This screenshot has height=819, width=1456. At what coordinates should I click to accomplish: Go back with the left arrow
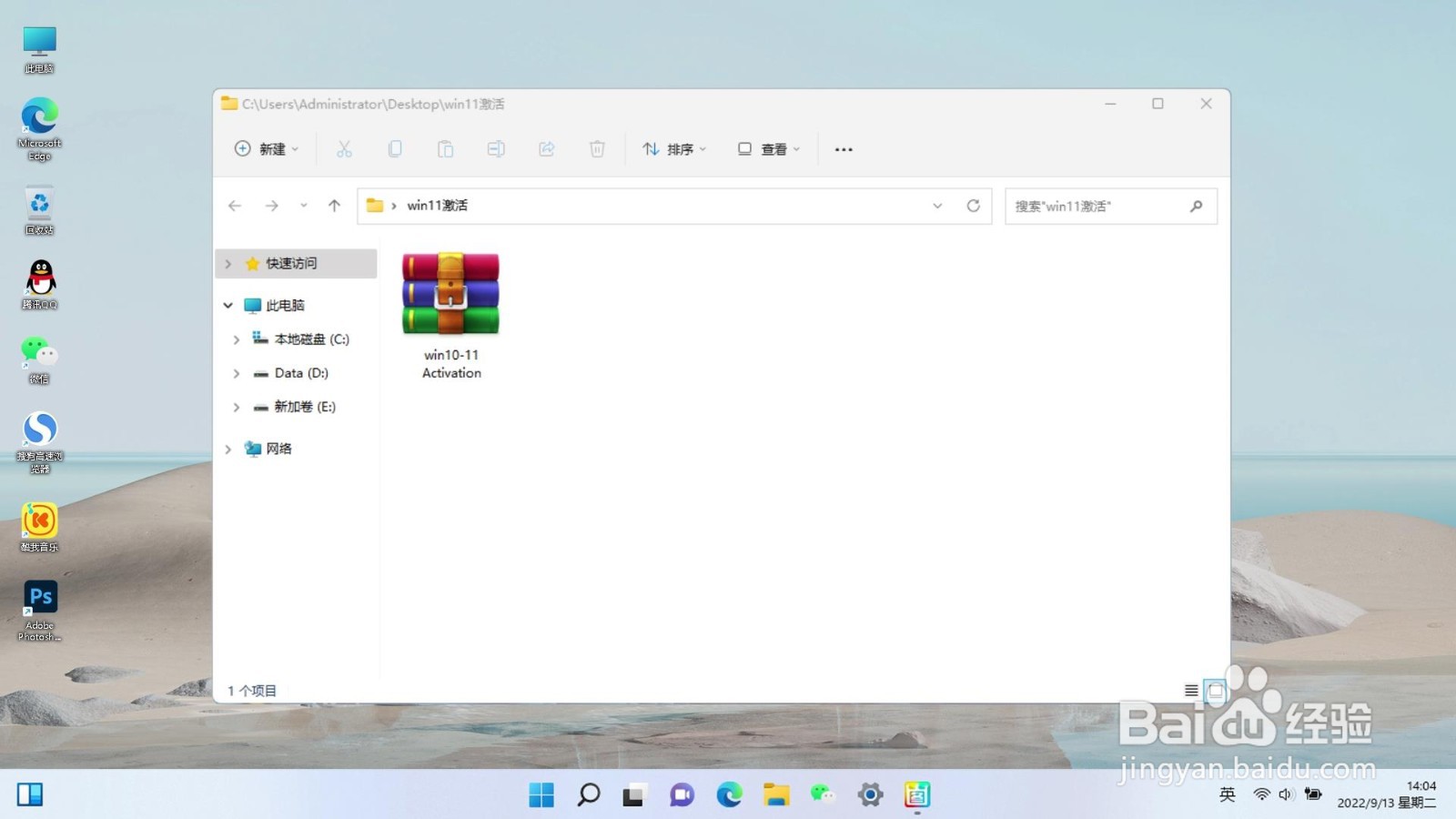coord(235,206)
